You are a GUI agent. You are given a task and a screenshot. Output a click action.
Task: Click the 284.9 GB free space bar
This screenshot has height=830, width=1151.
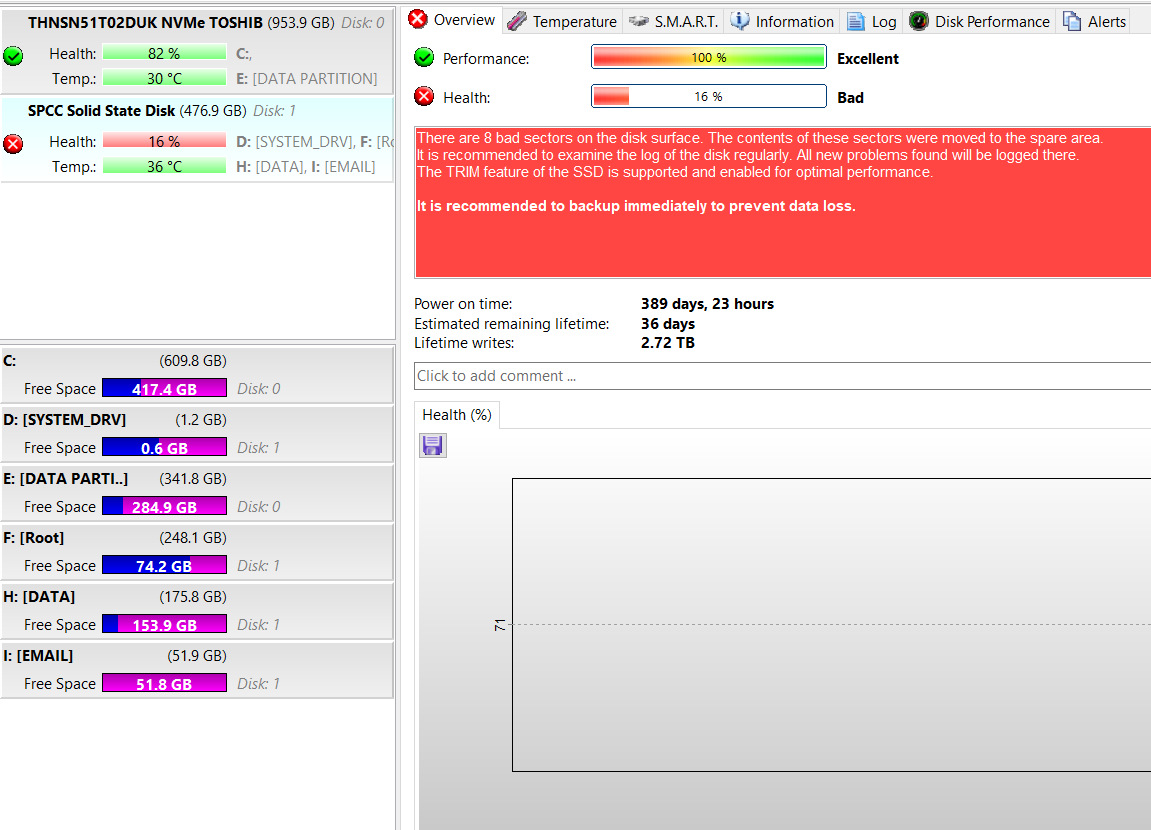point(164,506)
